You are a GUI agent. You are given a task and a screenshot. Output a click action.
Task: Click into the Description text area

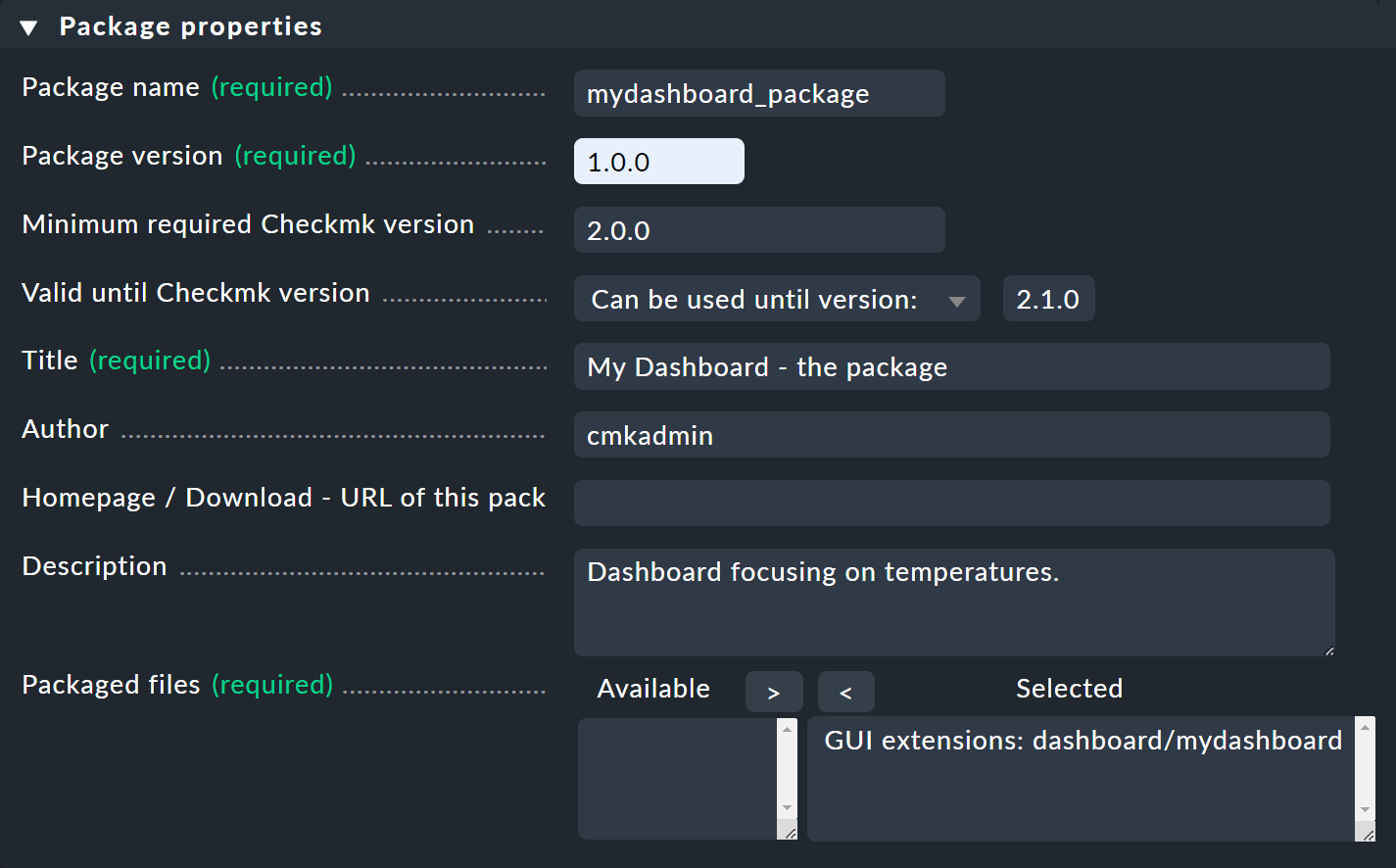tap(954, 603)
